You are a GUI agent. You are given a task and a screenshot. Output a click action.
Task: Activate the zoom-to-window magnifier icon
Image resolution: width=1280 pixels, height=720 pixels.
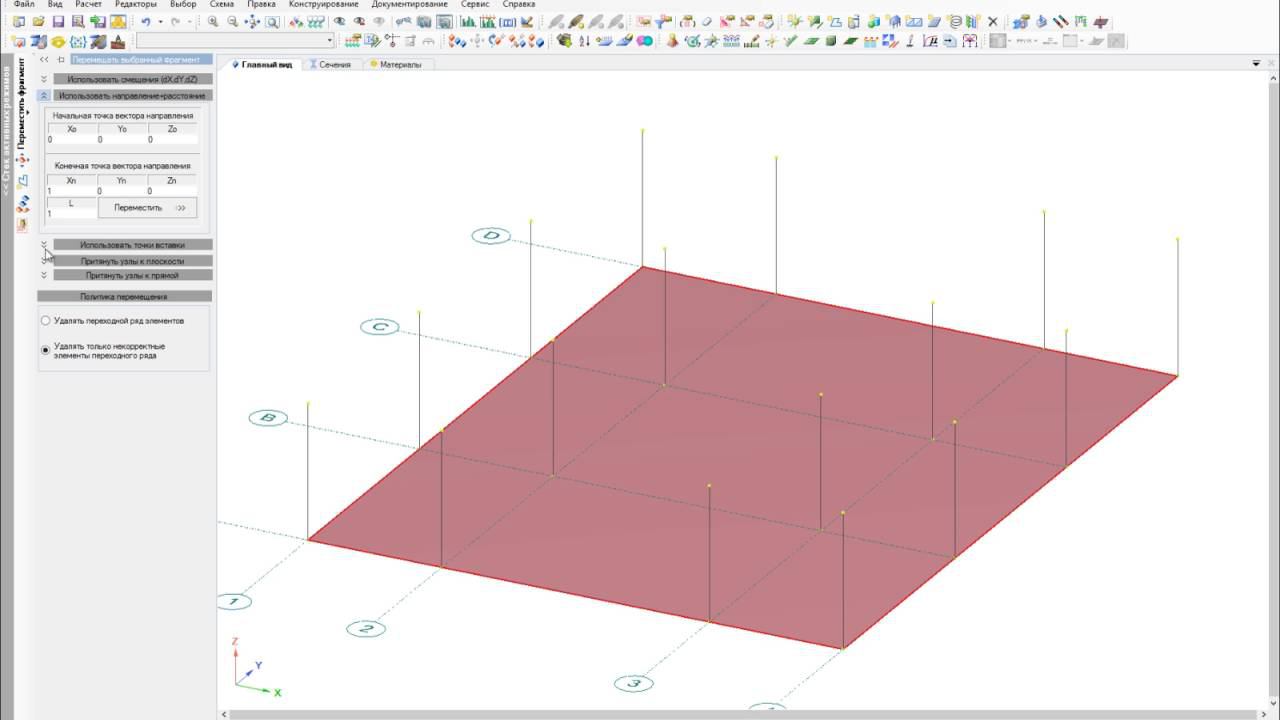pyautogui.click(x=272, y=21)
